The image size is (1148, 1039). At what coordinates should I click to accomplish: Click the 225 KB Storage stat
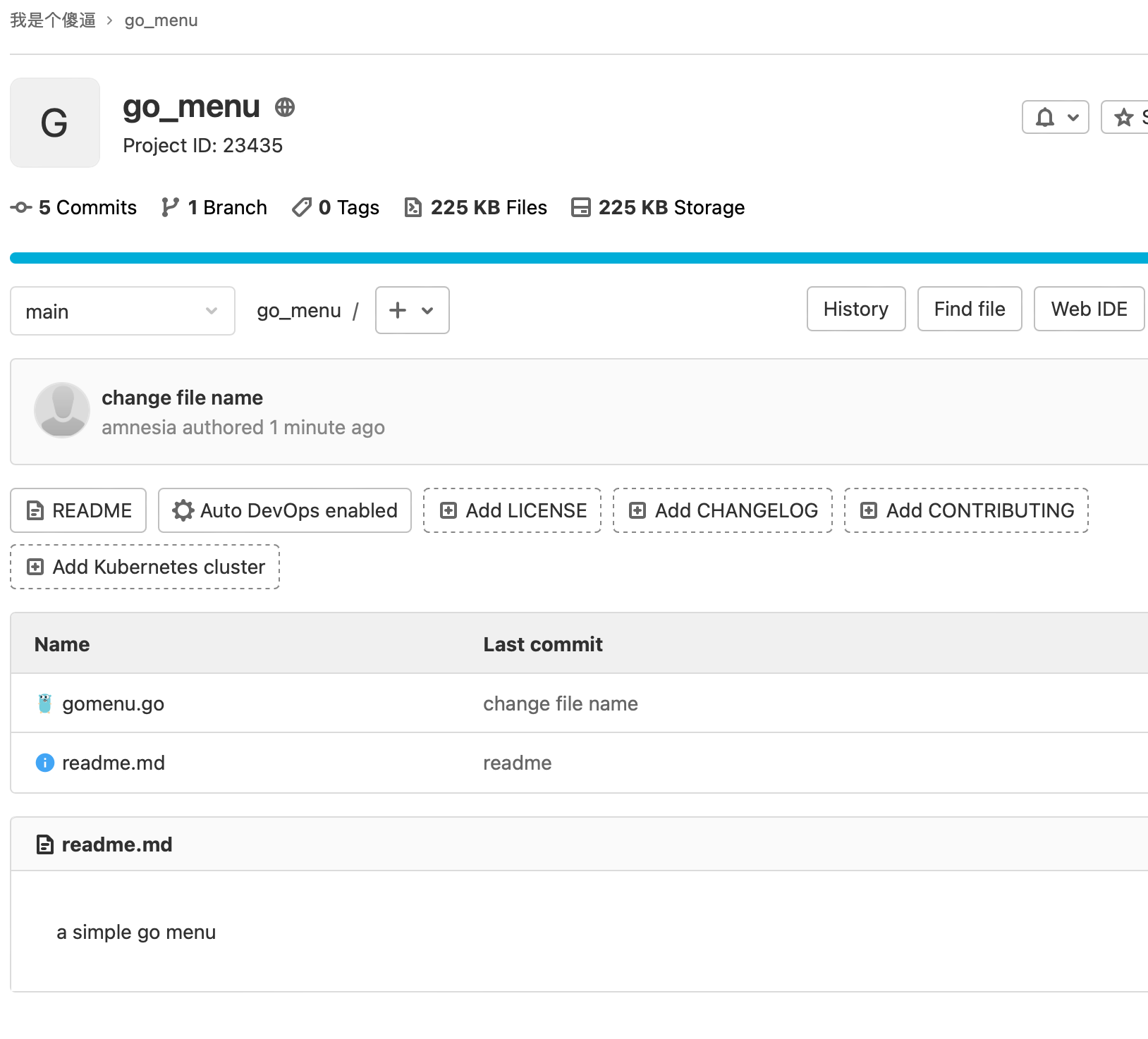pos(658,207)
